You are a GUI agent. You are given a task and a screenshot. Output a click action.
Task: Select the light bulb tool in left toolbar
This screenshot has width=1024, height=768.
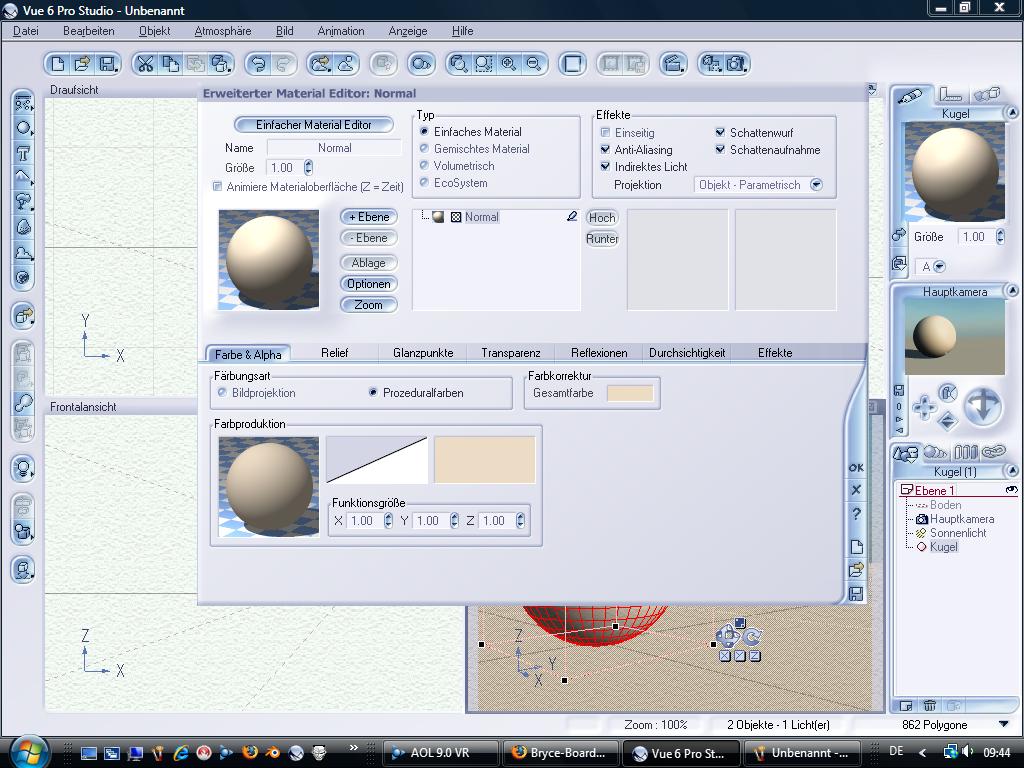[x=24, y=468]
